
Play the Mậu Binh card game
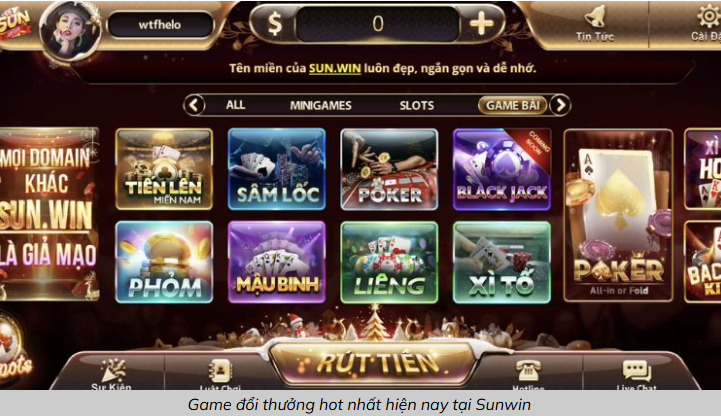pyautogui.click(x=277, y=262)
